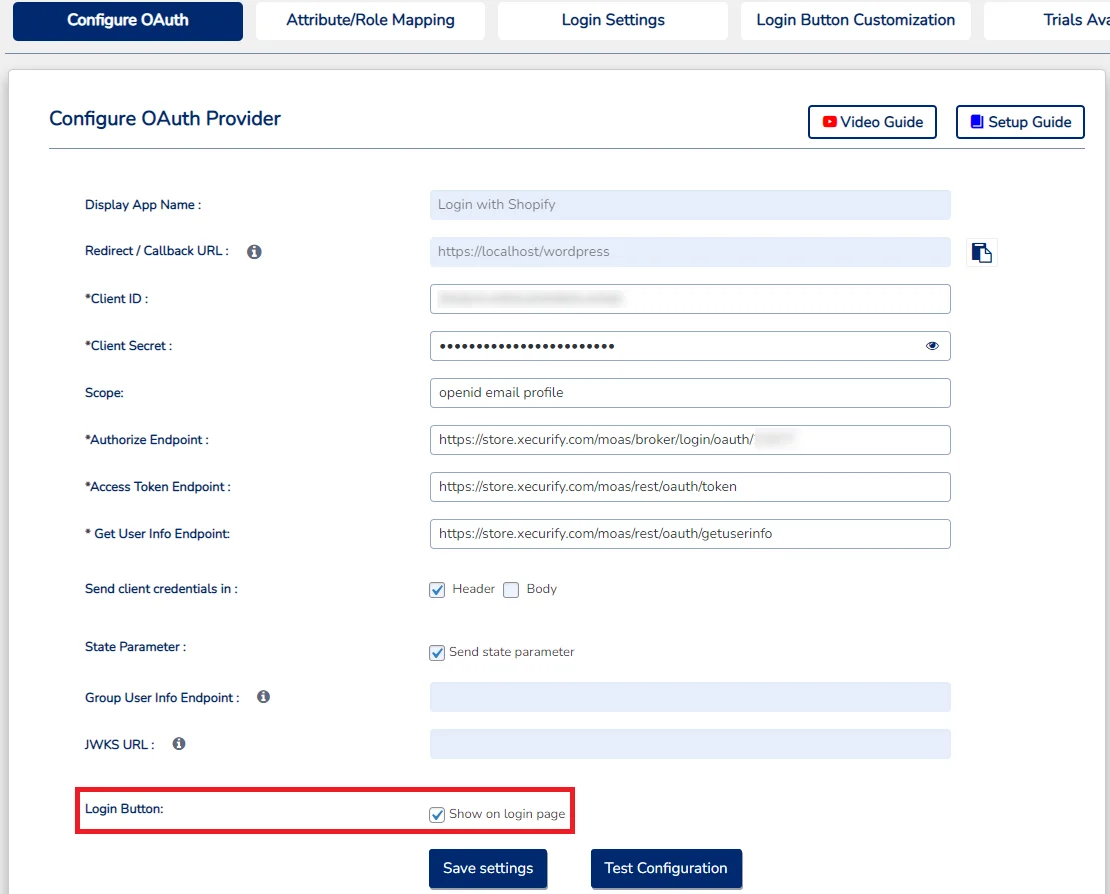This screenshot has height=894, width=1110.
Task: Click inside the Scope input field
Action: click(690, 393)
